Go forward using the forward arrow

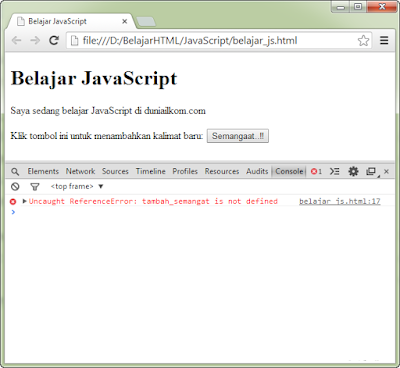35,41
